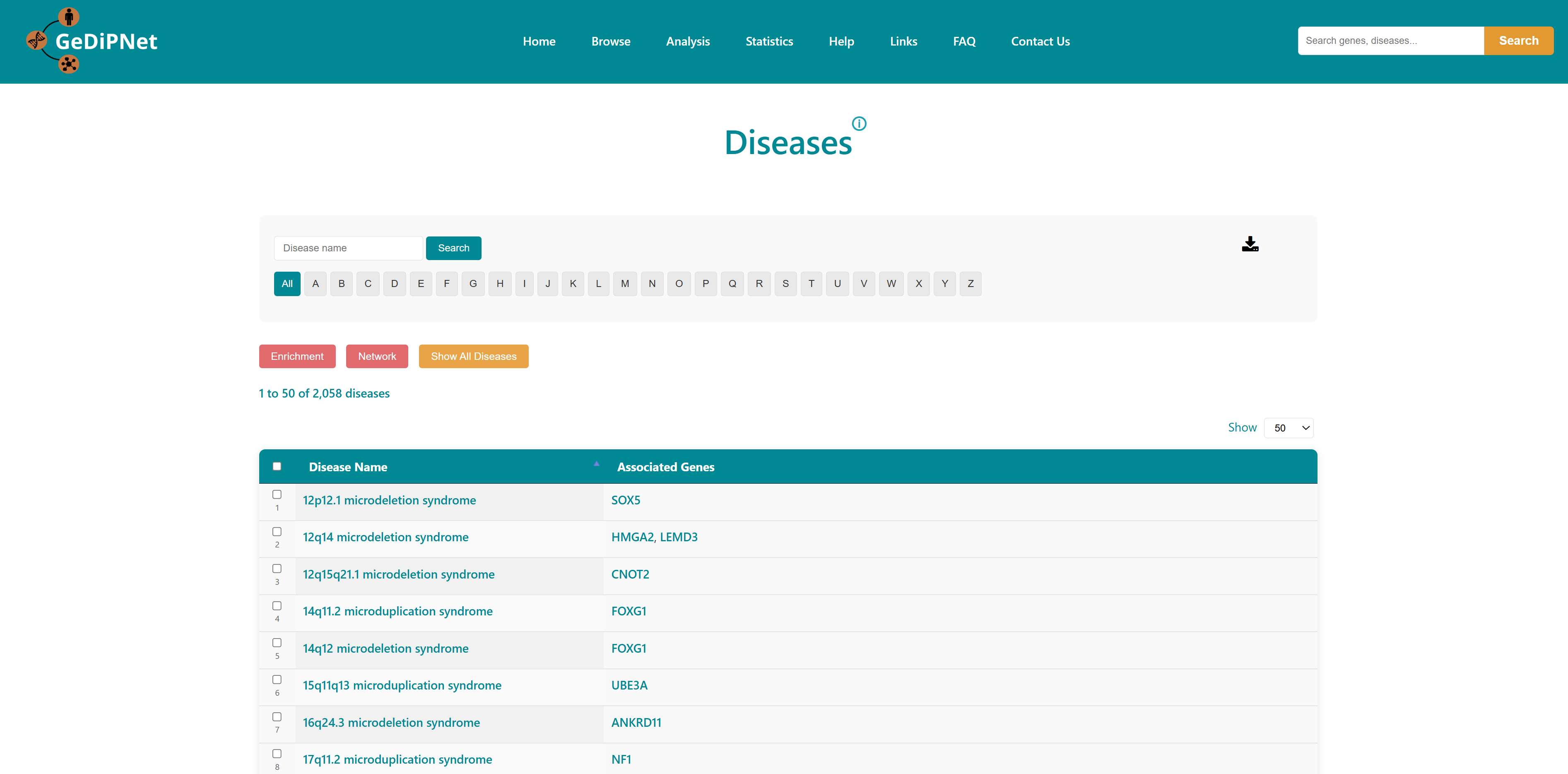Click the orange Search button in header
1568x774 pixels.
pyautogui.click(x=1518, y=41)
